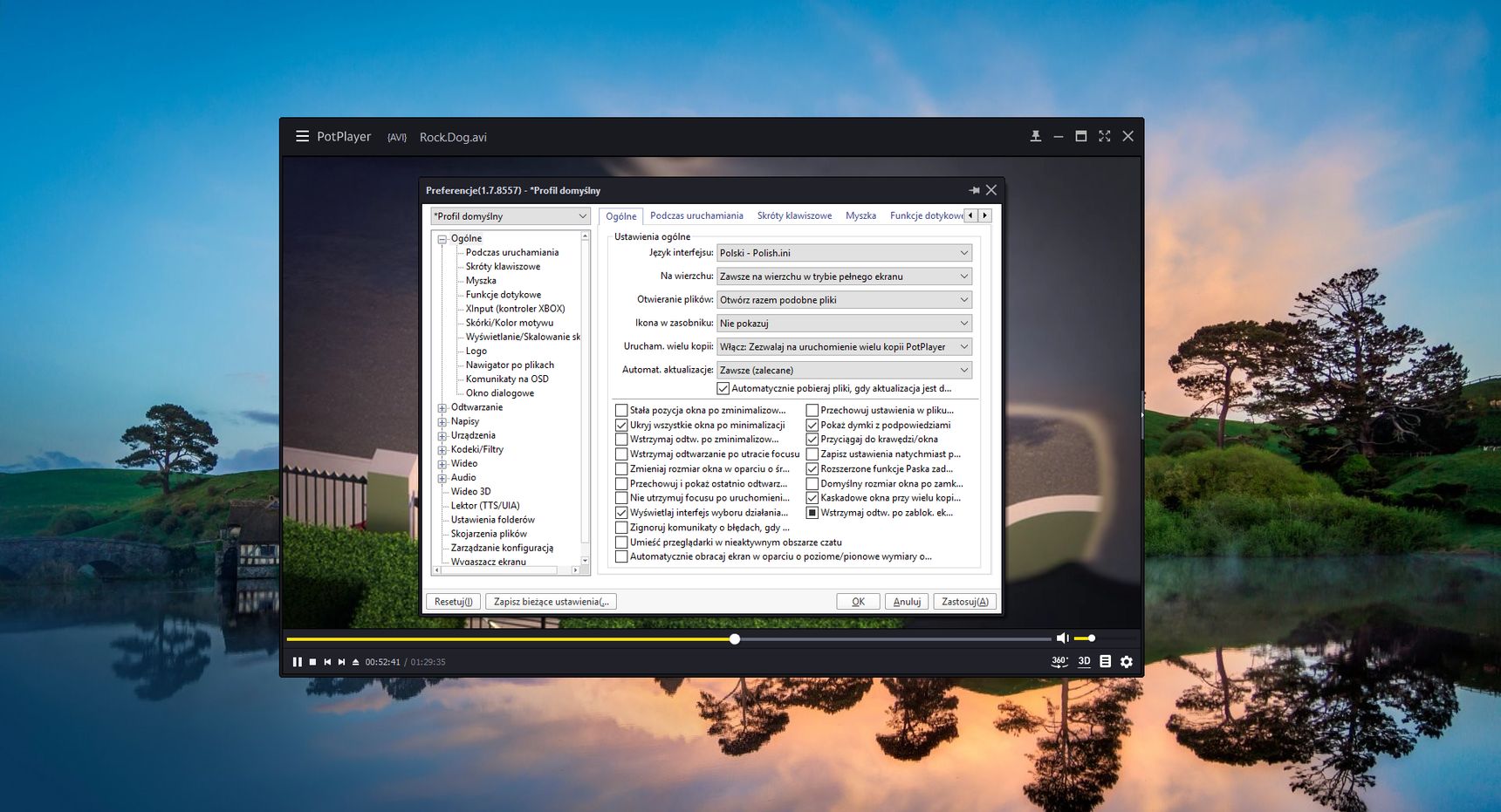Adjust the volume slider knob
The height and width of the screenshot is (812, 1501).
pyautogui.click(x=1091, y=638)
